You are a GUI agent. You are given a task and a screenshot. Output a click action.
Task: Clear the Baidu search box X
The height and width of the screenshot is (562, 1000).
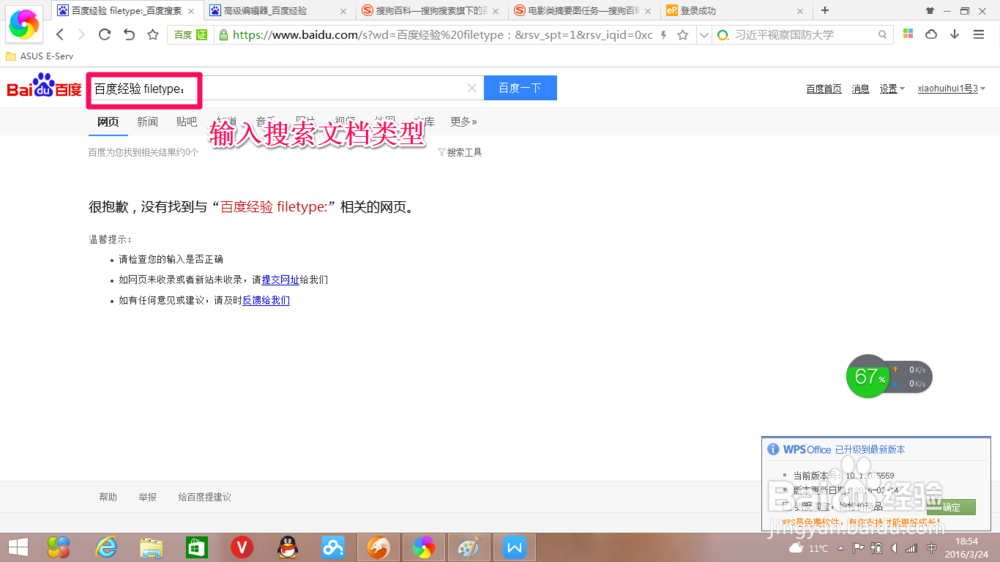point(472,88)
